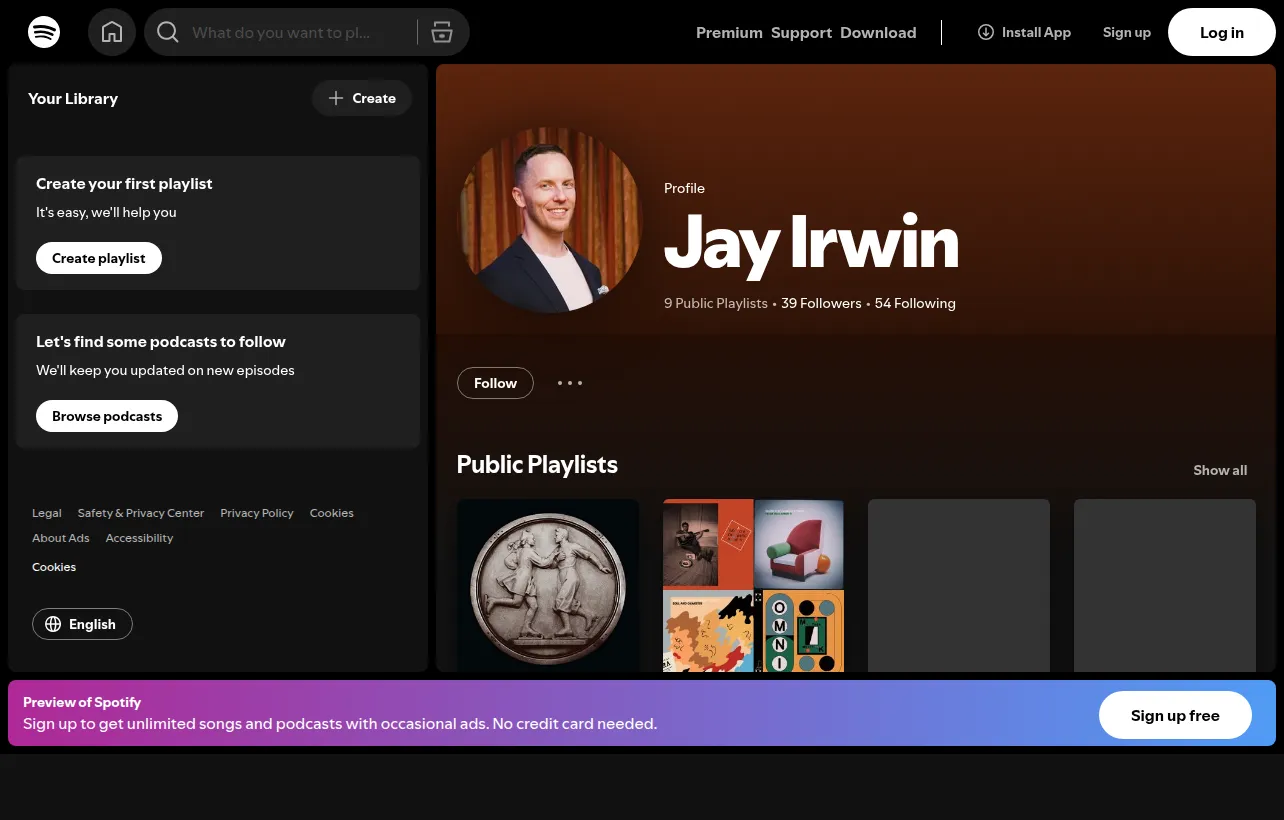This screenshot has height=820, width=1284.
Task: Open the Premium menu item
Action: [729, 32]
